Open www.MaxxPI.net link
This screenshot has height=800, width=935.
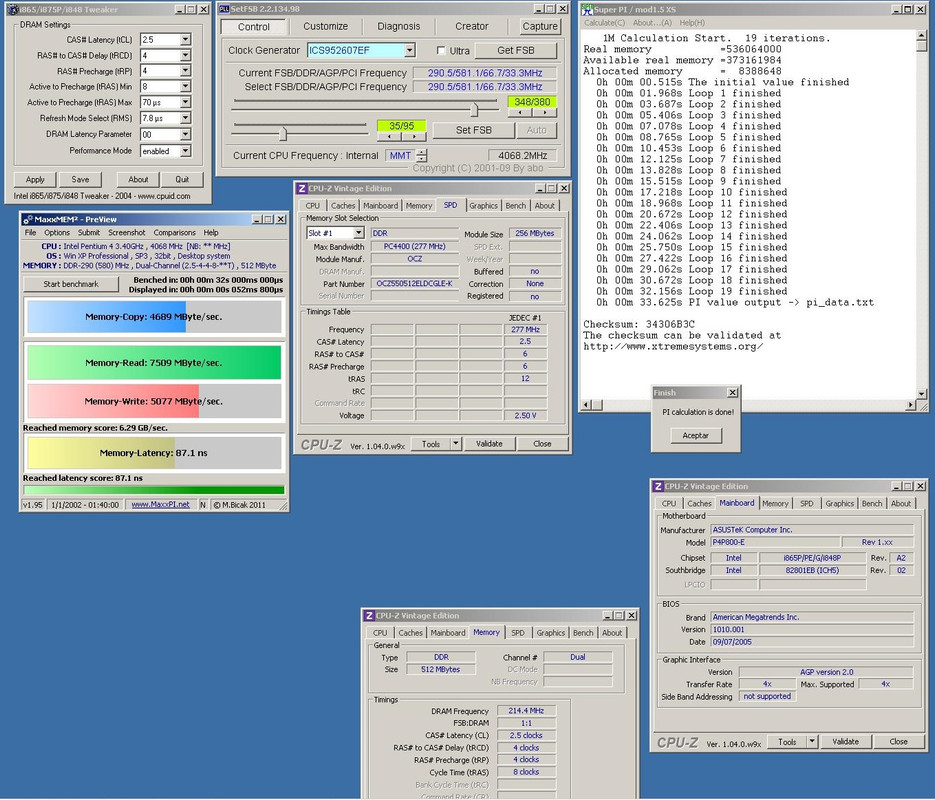point(160,504)
